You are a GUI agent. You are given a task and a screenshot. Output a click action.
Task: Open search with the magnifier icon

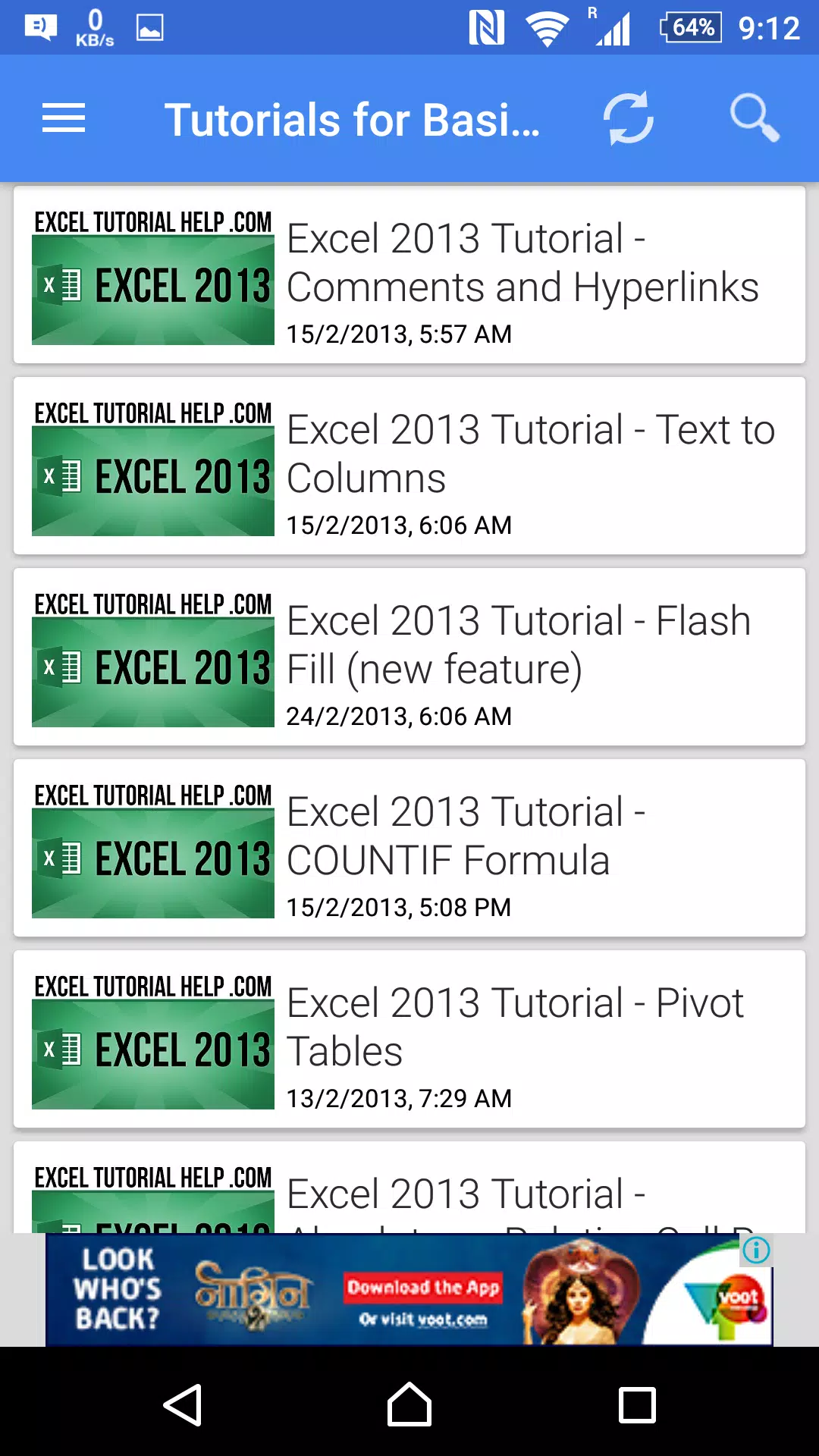pyautogui.click(x=755, y=118)
